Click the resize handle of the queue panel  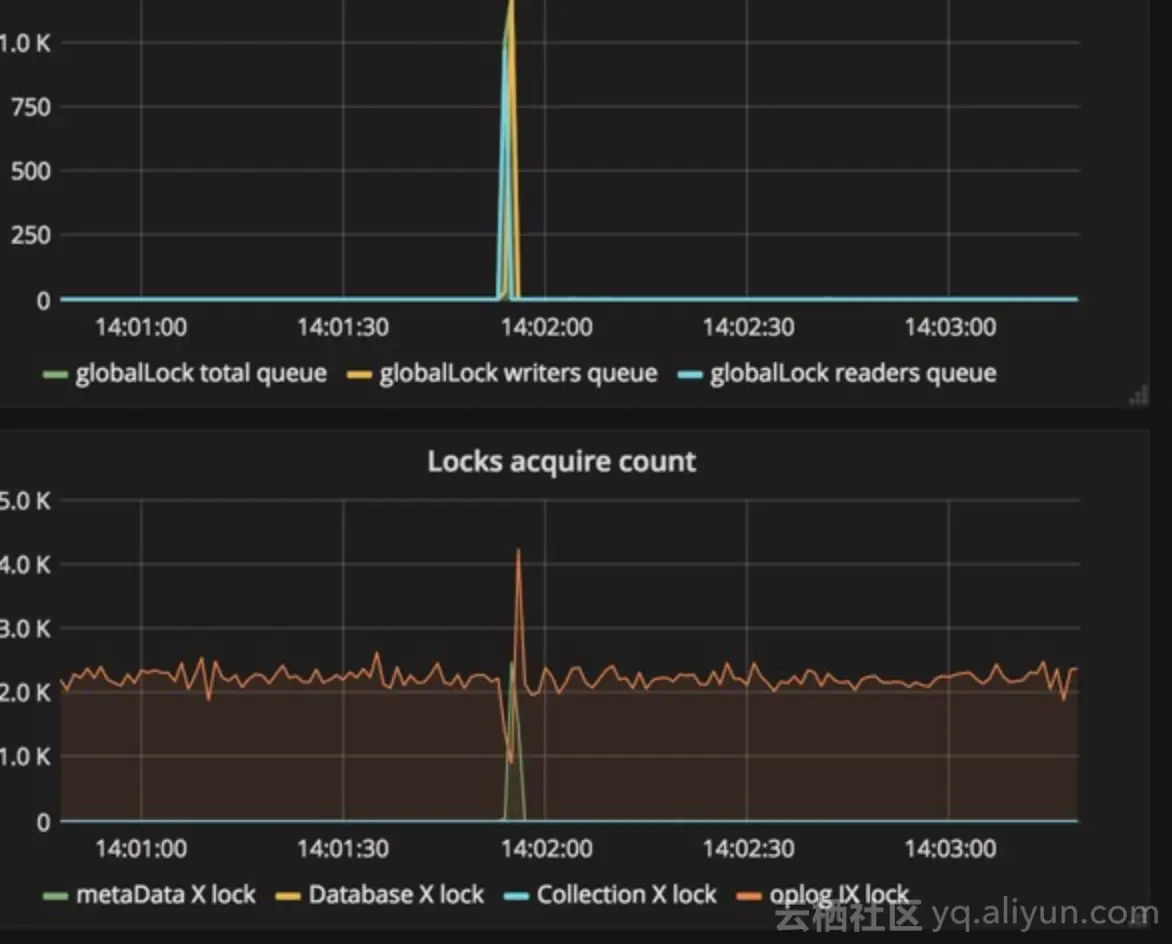point(1138,396)
